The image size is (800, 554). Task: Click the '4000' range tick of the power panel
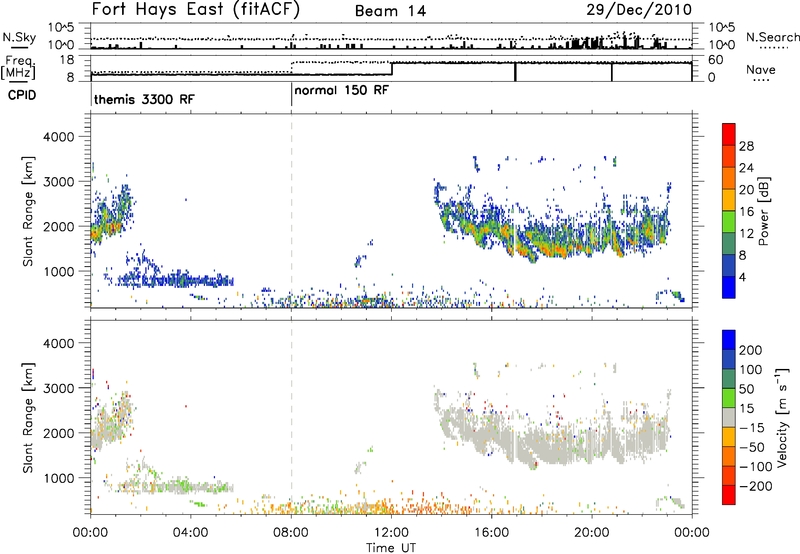[59, 137]
